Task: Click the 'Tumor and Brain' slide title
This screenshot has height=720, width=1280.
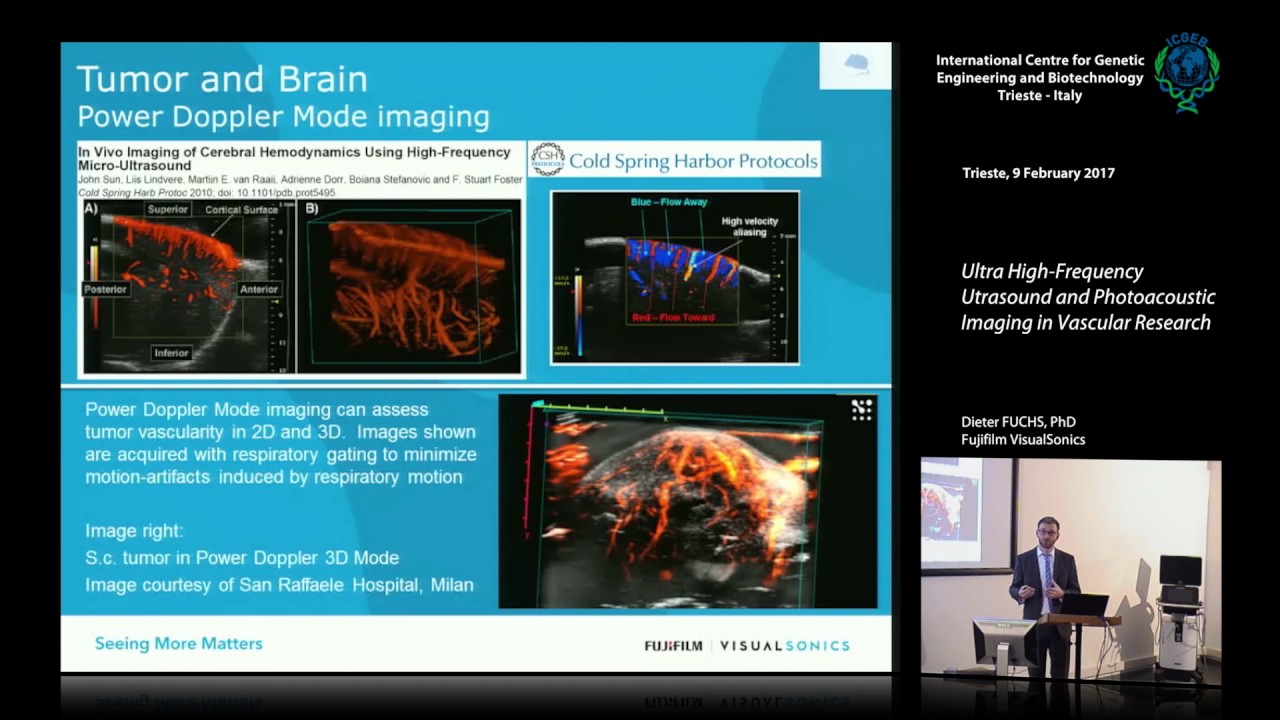Action: tap(222, 79)
